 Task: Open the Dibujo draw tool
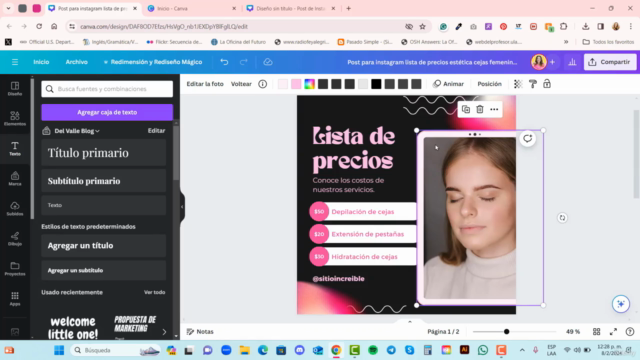[15, 238]
